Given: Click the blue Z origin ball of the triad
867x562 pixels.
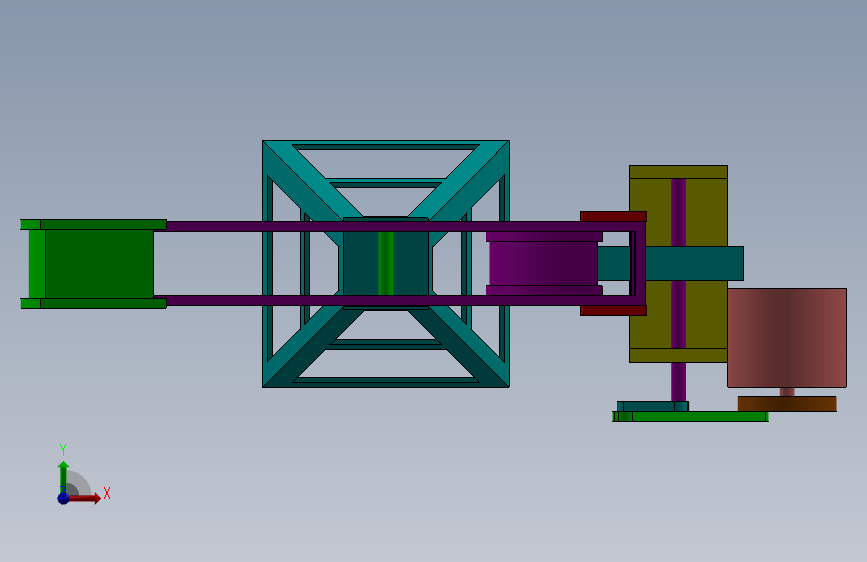Looking at the screenshot, I should click(63, 498).
